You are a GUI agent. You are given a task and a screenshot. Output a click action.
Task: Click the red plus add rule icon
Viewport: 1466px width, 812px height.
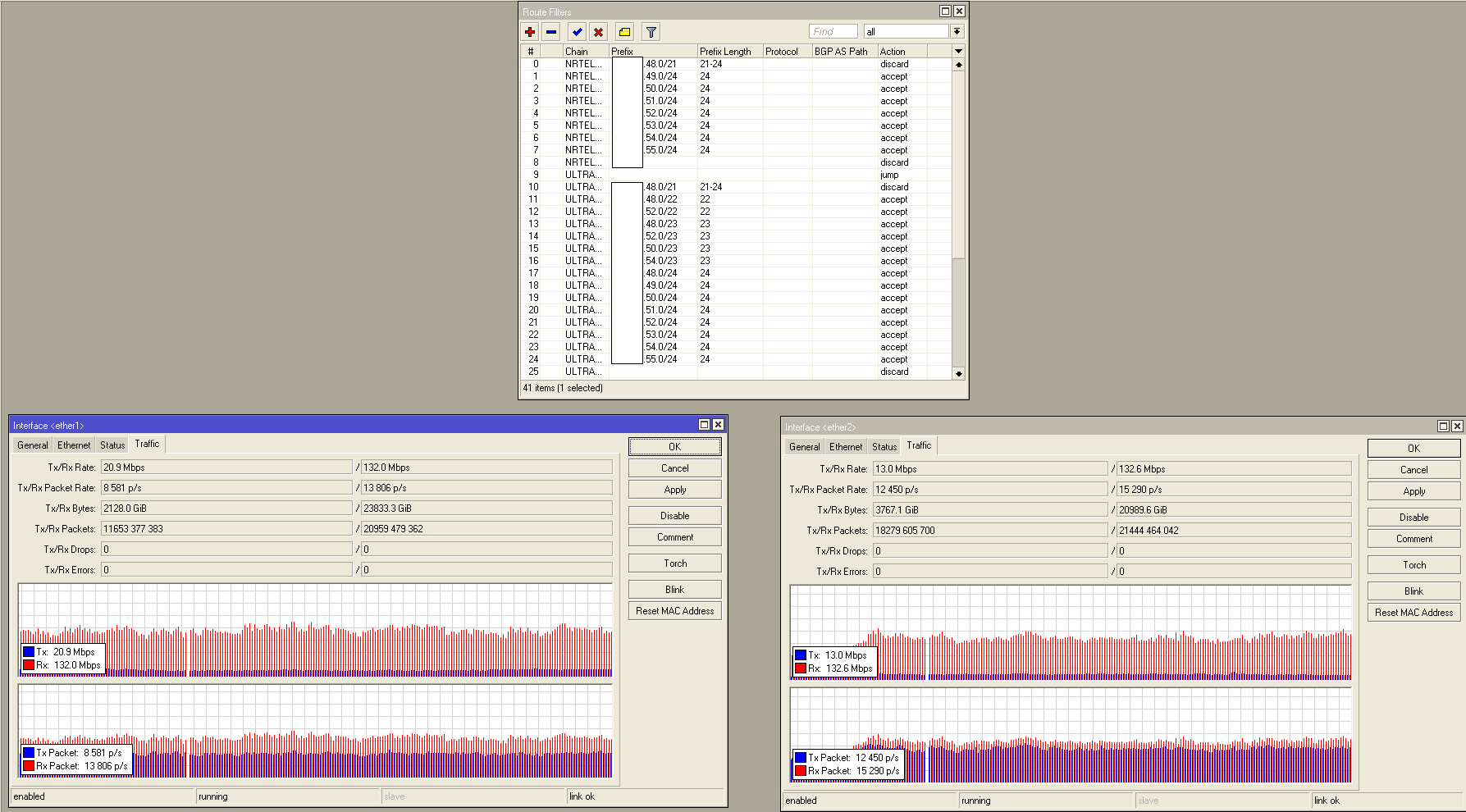pos(530,32)
